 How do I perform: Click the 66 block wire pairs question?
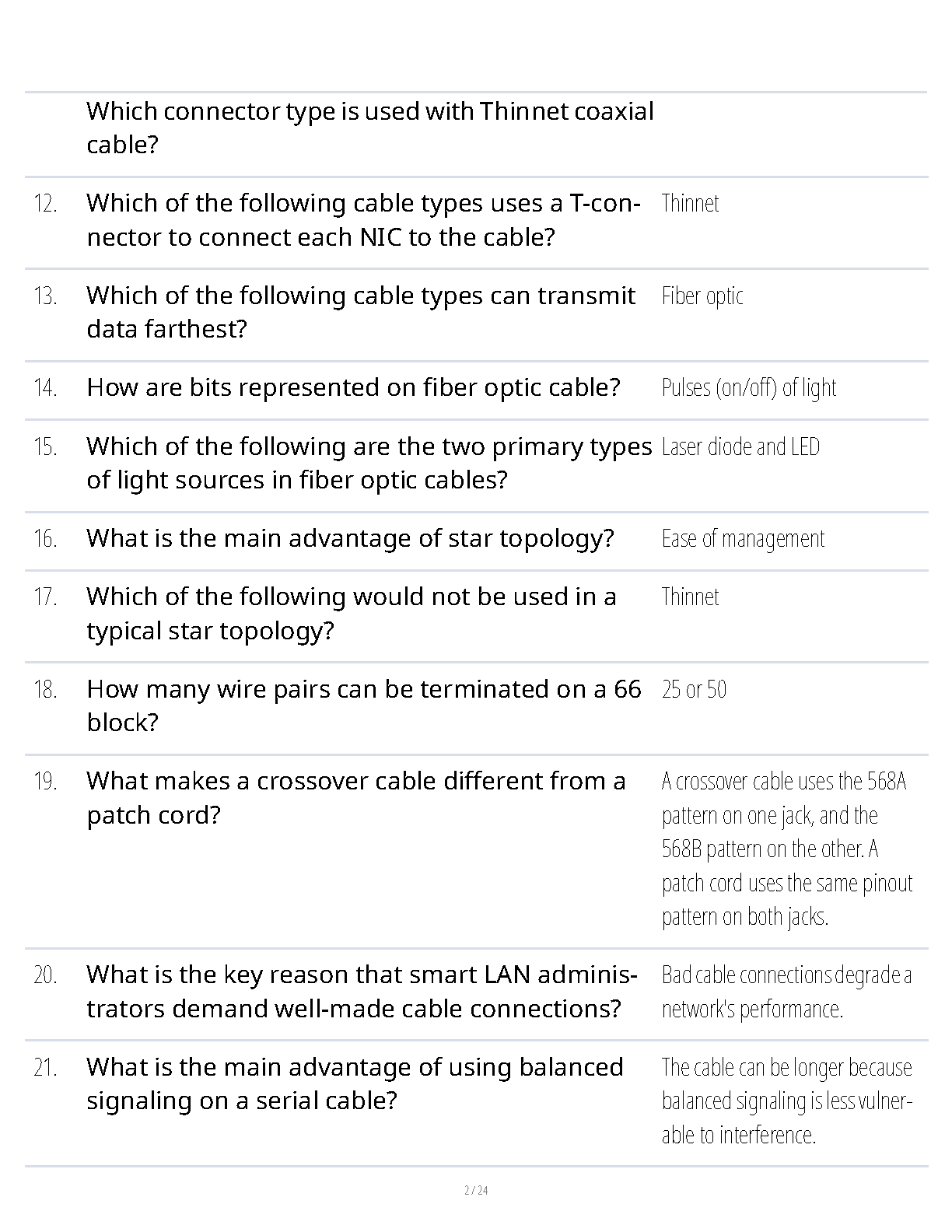click(363, 705)
